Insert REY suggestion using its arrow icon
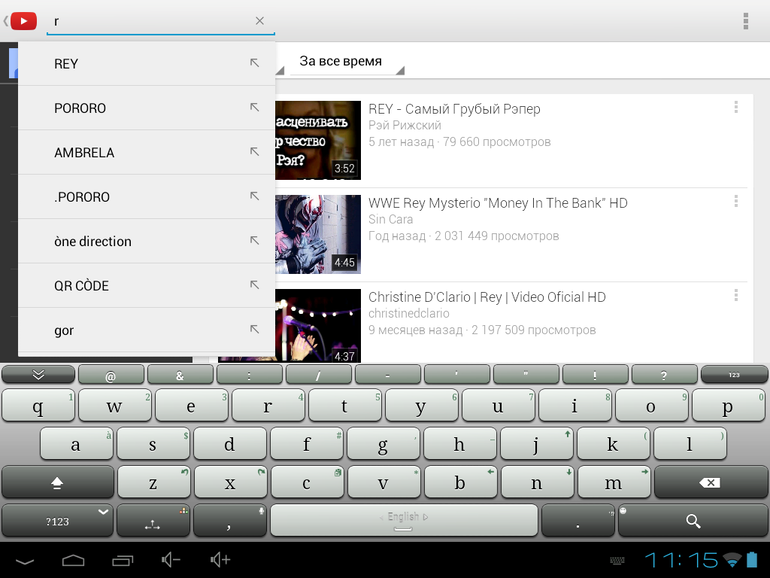The width and height of the screenshot is (770, 578). point(254,62)
